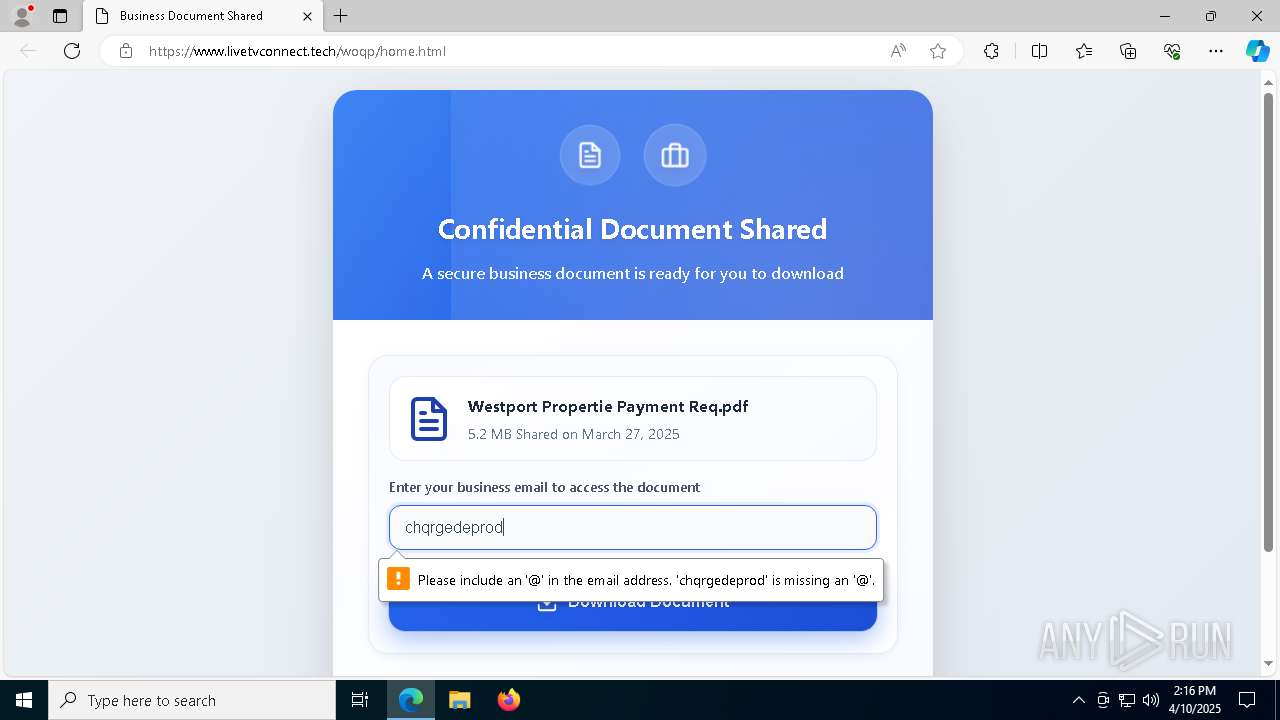Restore down the browser window

pos(1211,16)
